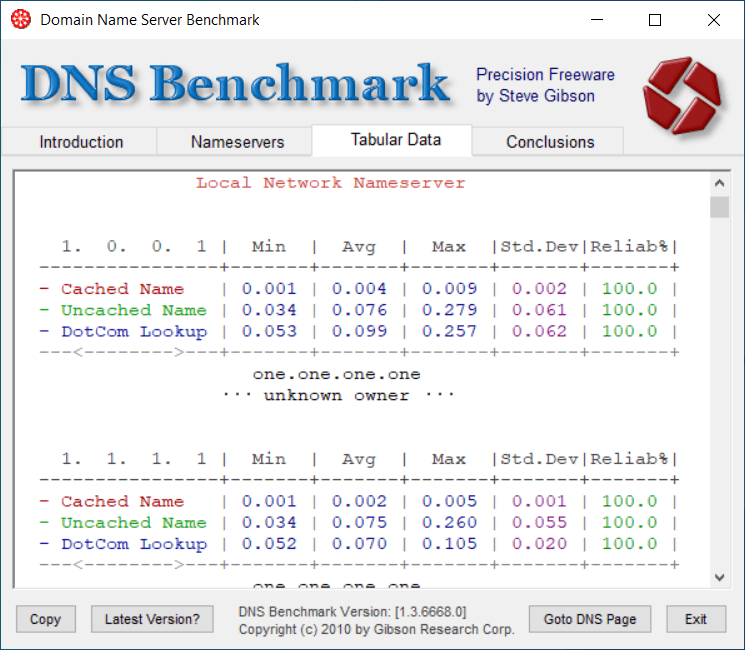Screen dimensions: 745x650
Task: Click the Copy button
Action: pos(46,619)
